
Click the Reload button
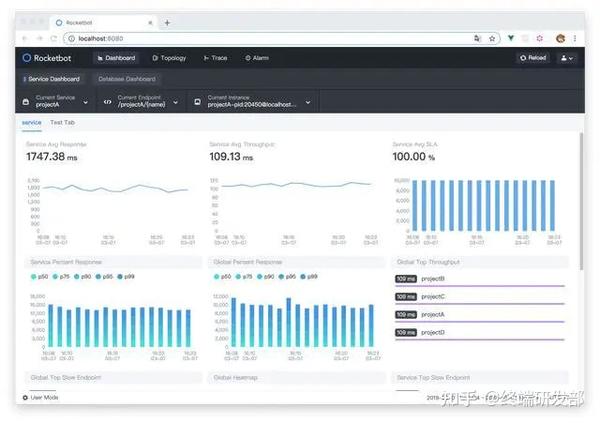coord(533,58)
